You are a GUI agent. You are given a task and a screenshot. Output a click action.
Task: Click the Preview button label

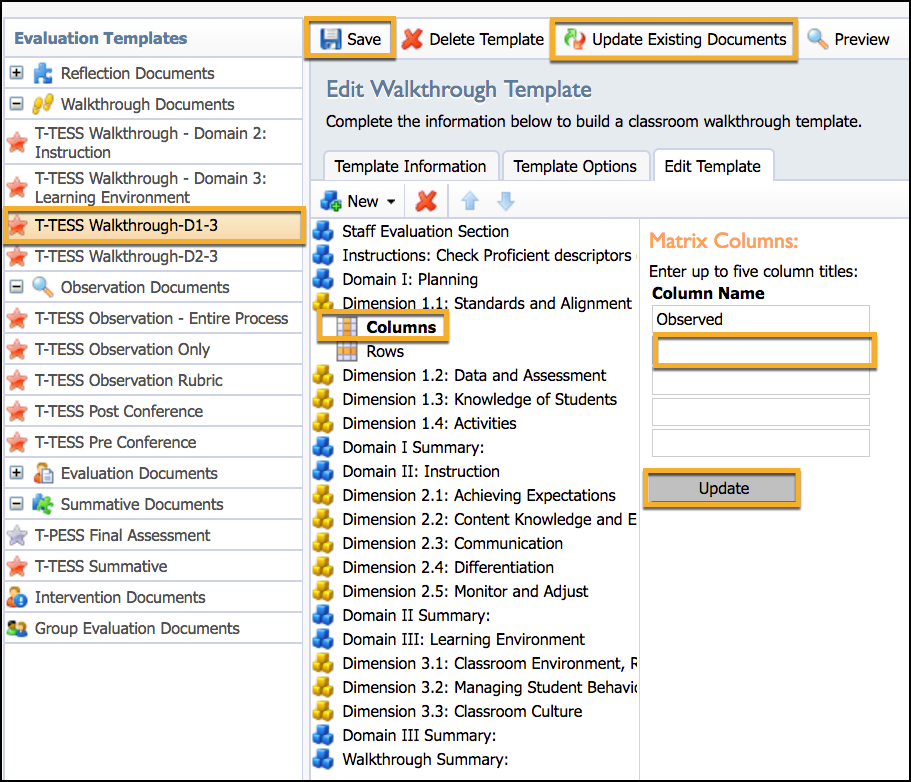click(x=862, y=40)
